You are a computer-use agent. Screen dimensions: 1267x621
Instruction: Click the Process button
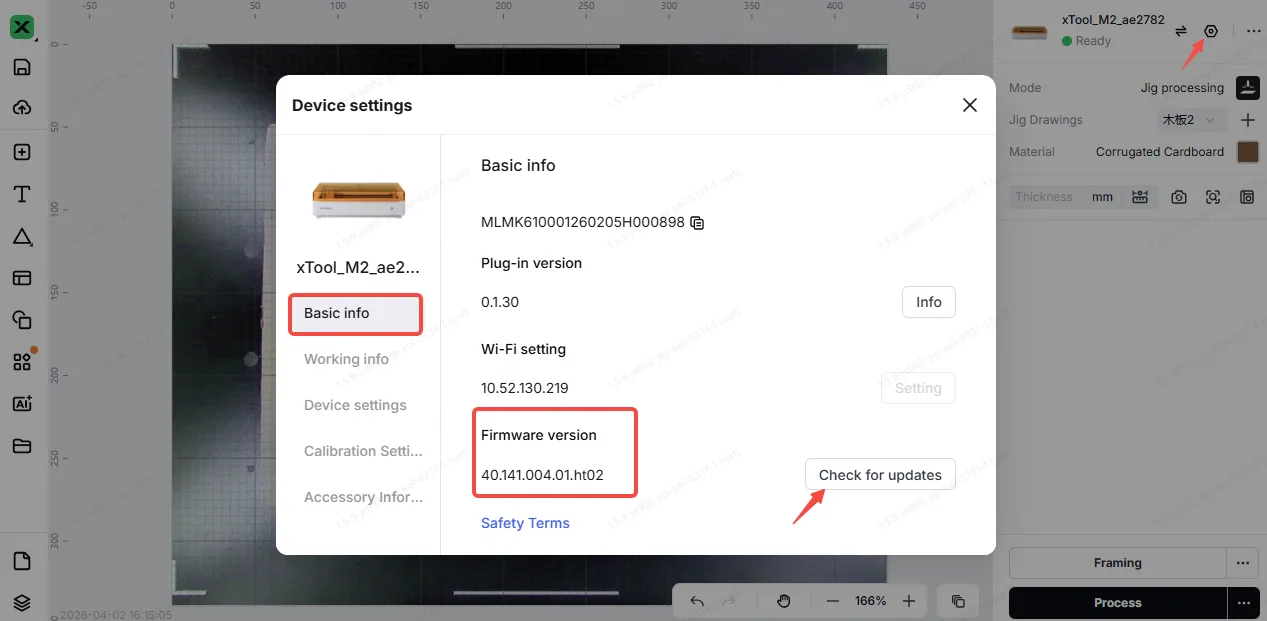(x=1118, y=603)
